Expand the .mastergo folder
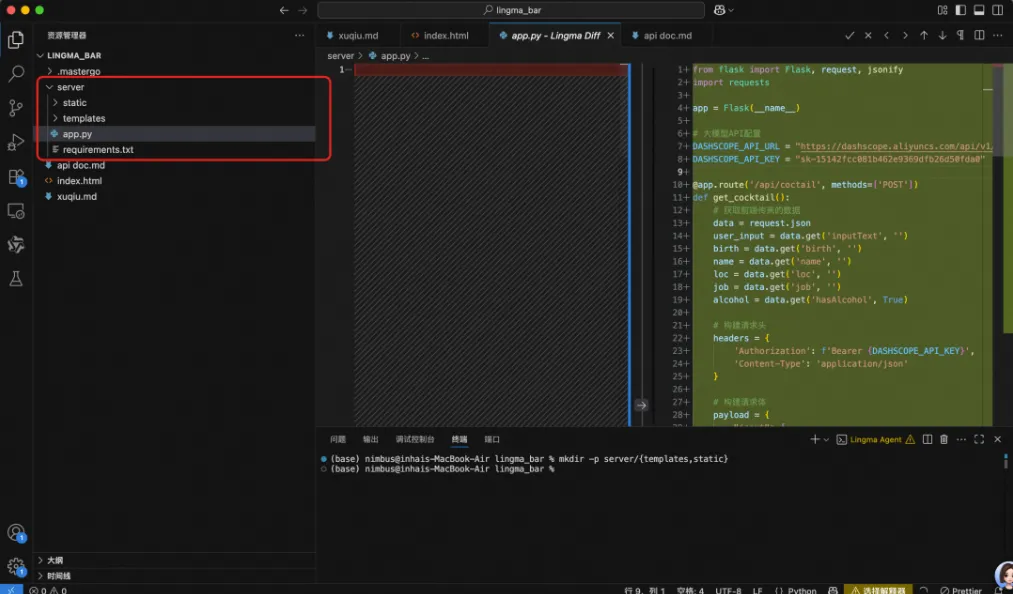The image size is (1013, 594). tap(78, 72)
